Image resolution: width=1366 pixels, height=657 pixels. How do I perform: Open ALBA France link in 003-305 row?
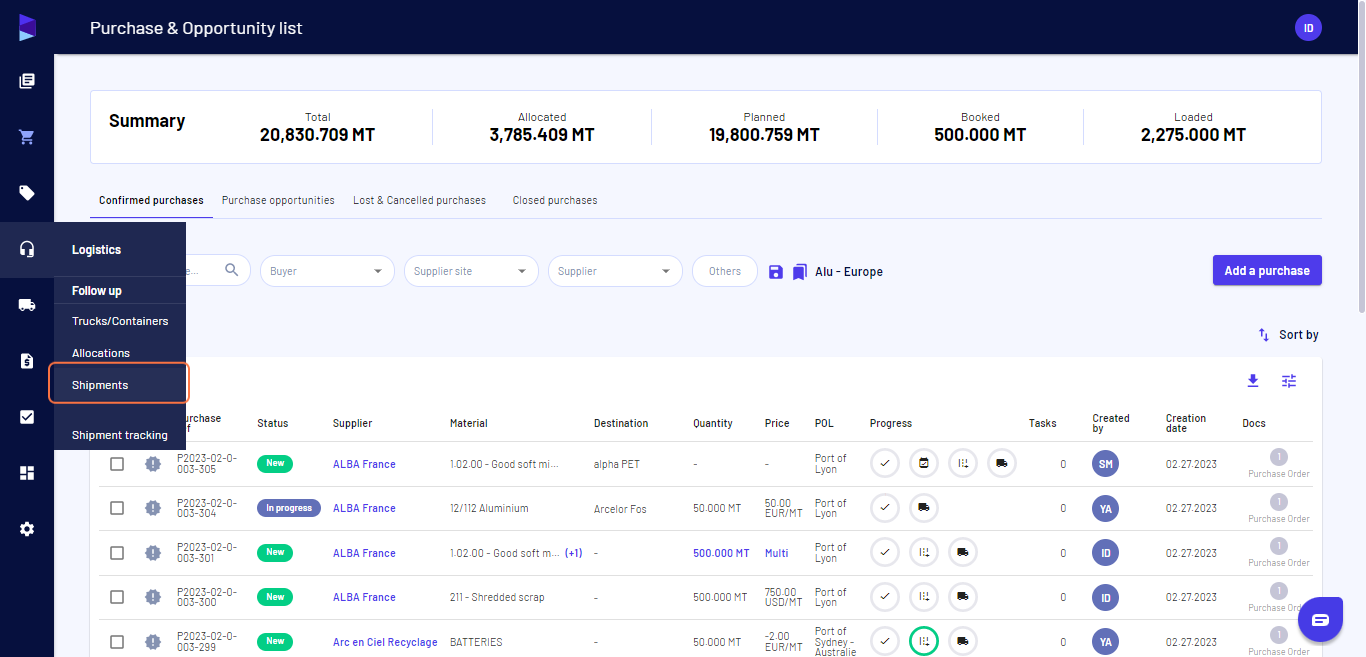[364, 464]
